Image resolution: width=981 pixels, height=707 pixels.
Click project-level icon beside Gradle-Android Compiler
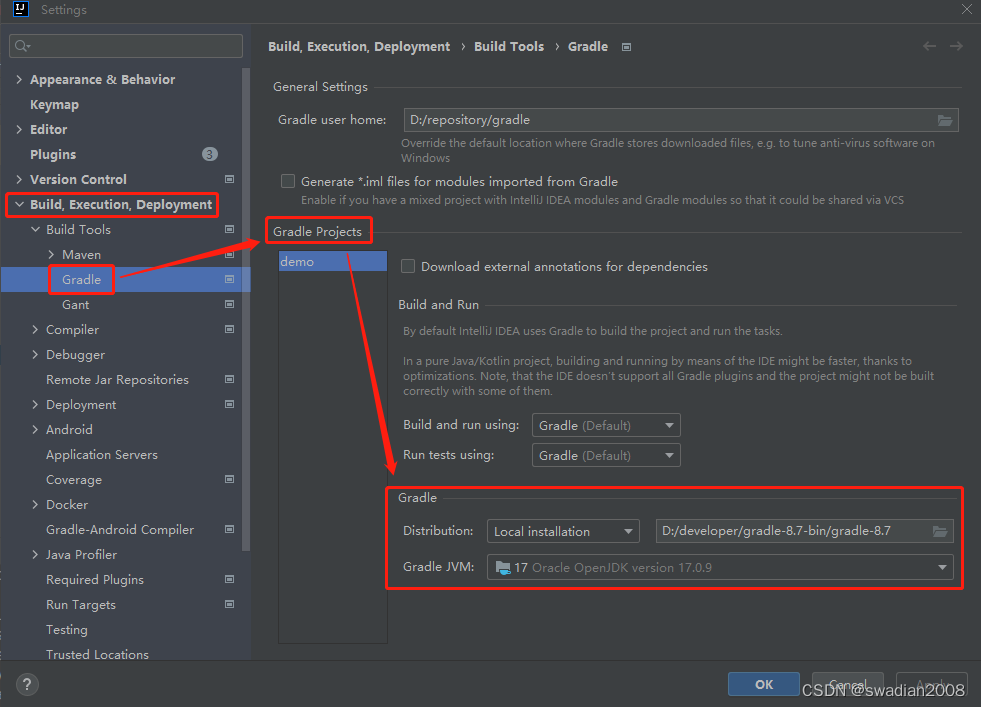click(x=230, y=530)
